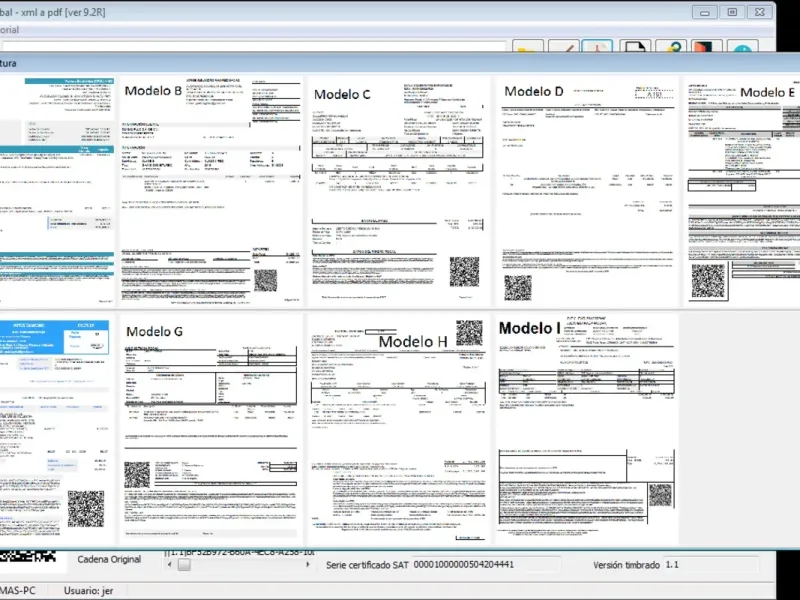Click the 'MAS-PC' status bar entry

pos(18,591)
